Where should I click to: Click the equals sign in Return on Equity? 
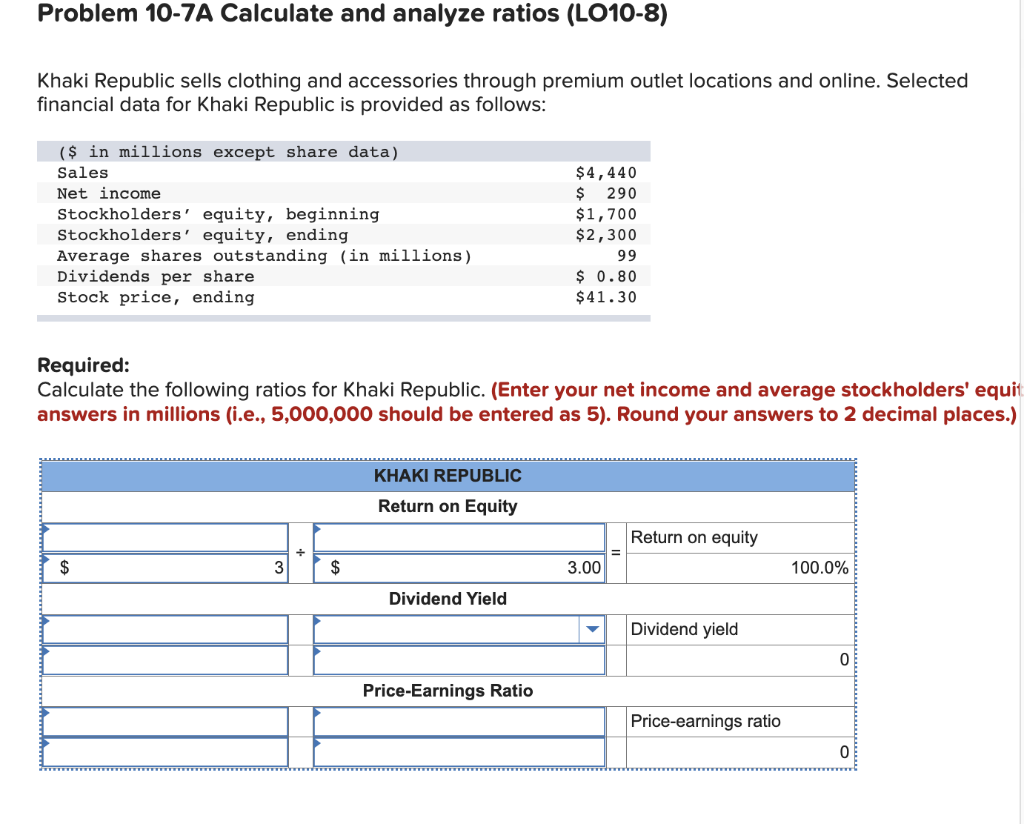615,553
